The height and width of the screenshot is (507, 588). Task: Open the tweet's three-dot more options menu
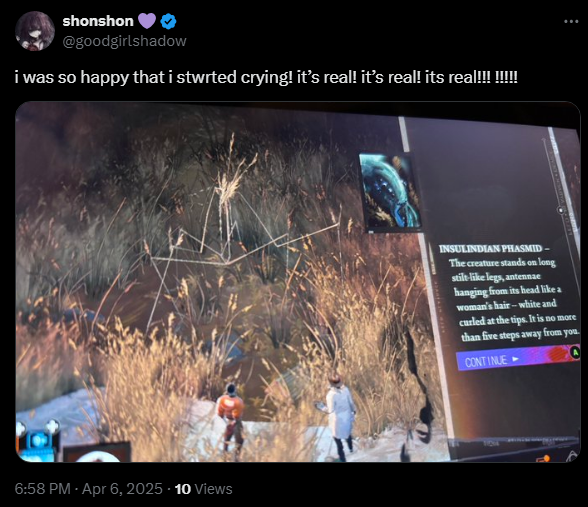571,21
